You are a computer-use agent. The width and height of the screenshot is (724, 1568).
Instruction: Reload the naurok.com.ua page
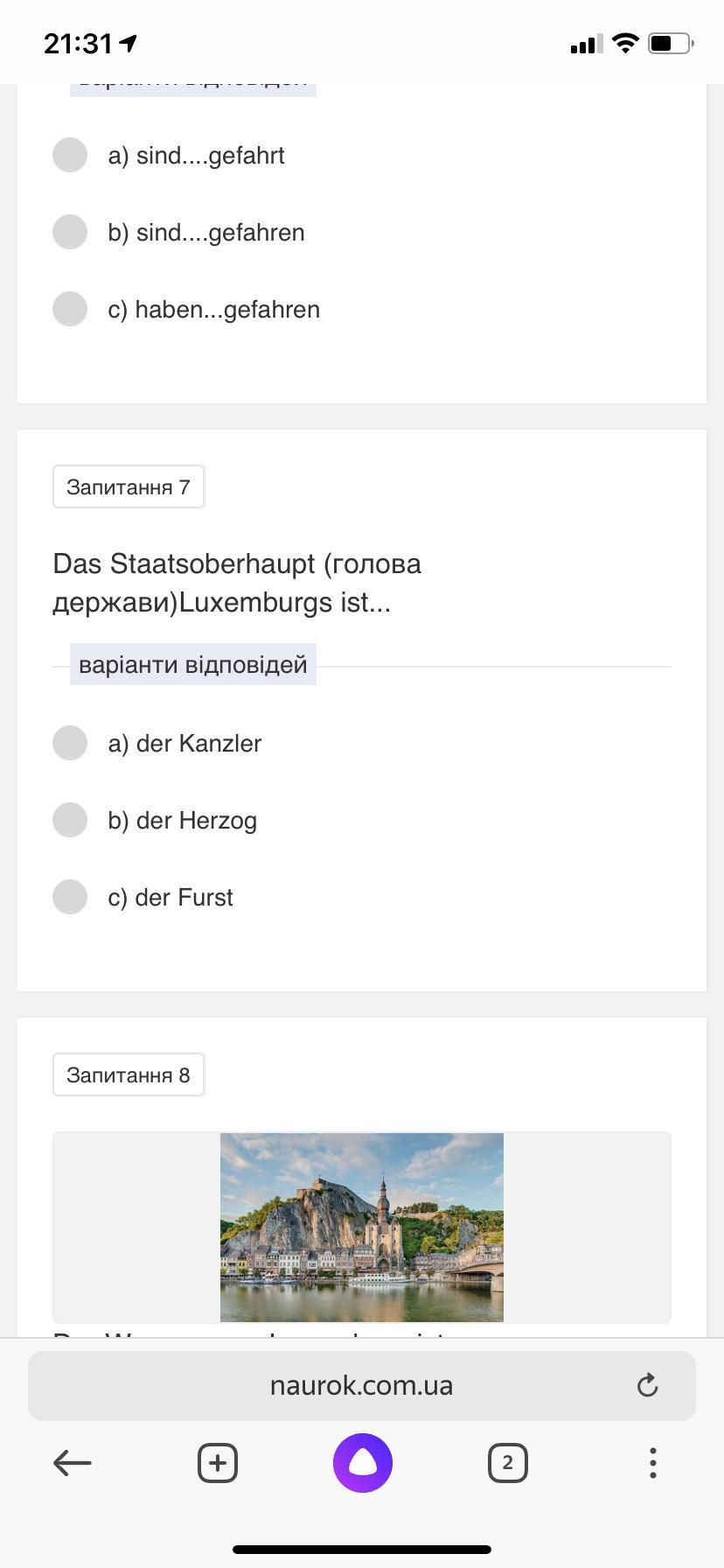[x=647, y=1385]
